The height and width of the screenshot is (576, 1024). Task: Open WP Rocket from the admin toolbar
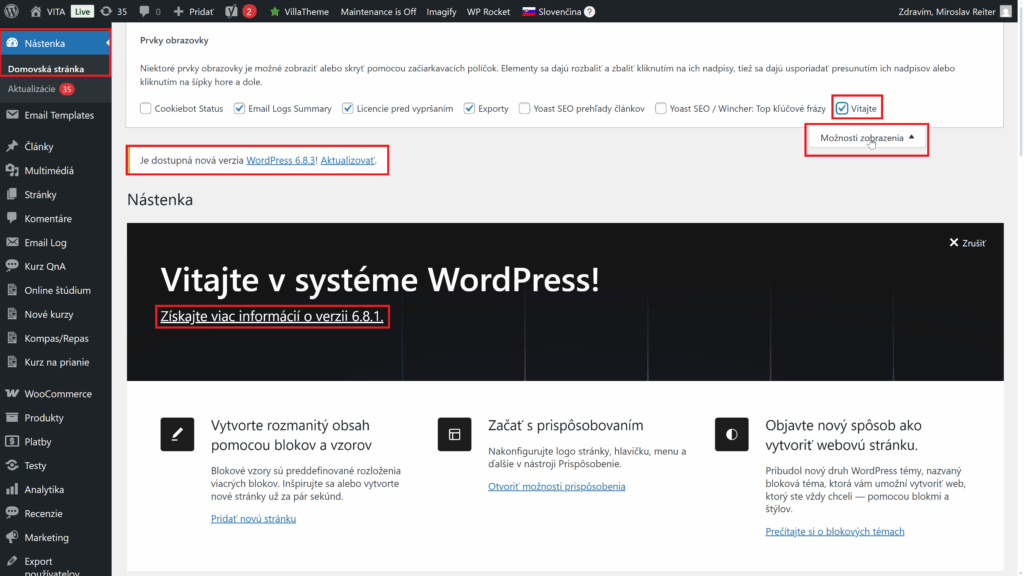coord(489,11)
